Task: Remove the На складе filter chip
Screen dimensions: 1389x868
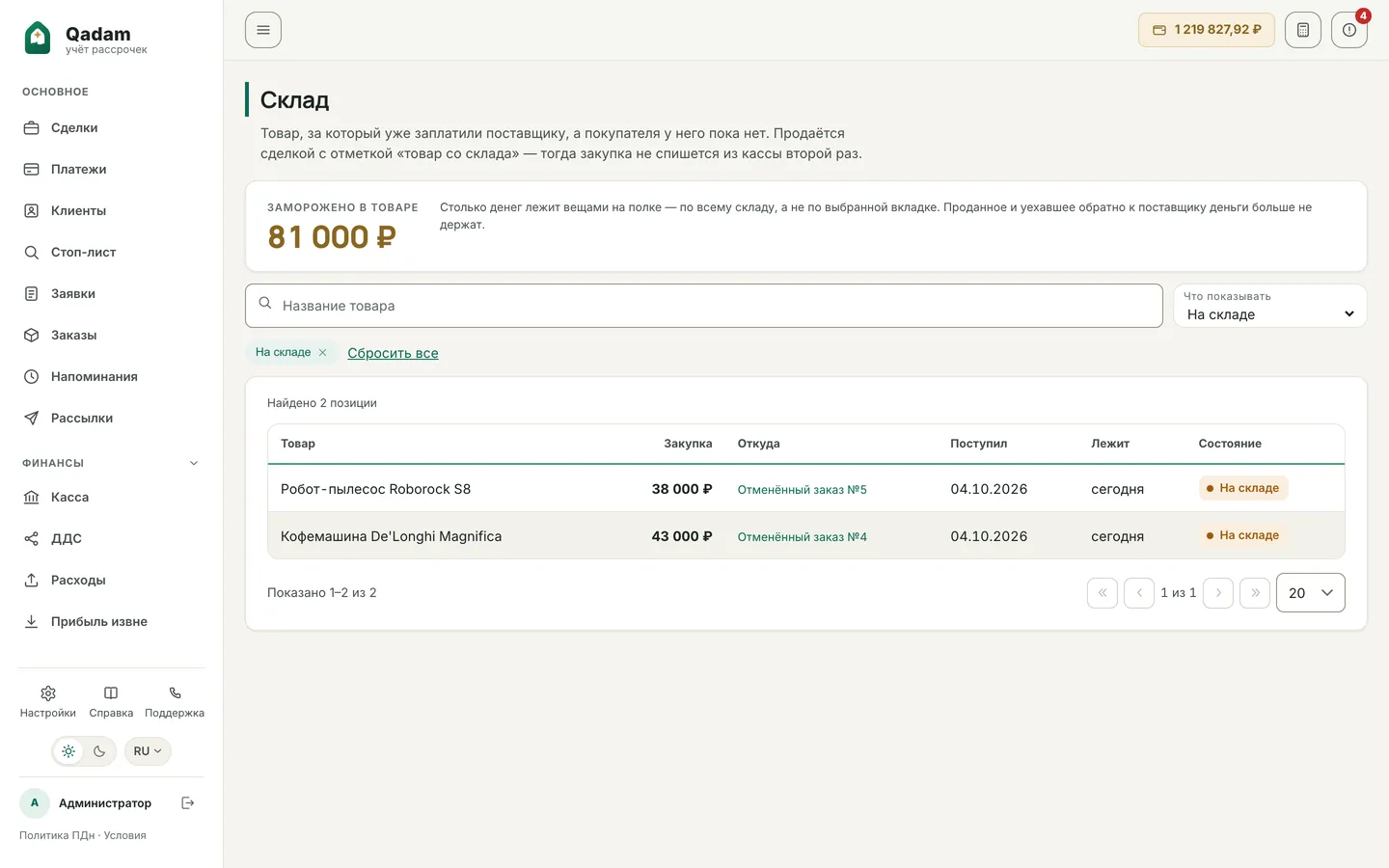Action: point(323,352)
